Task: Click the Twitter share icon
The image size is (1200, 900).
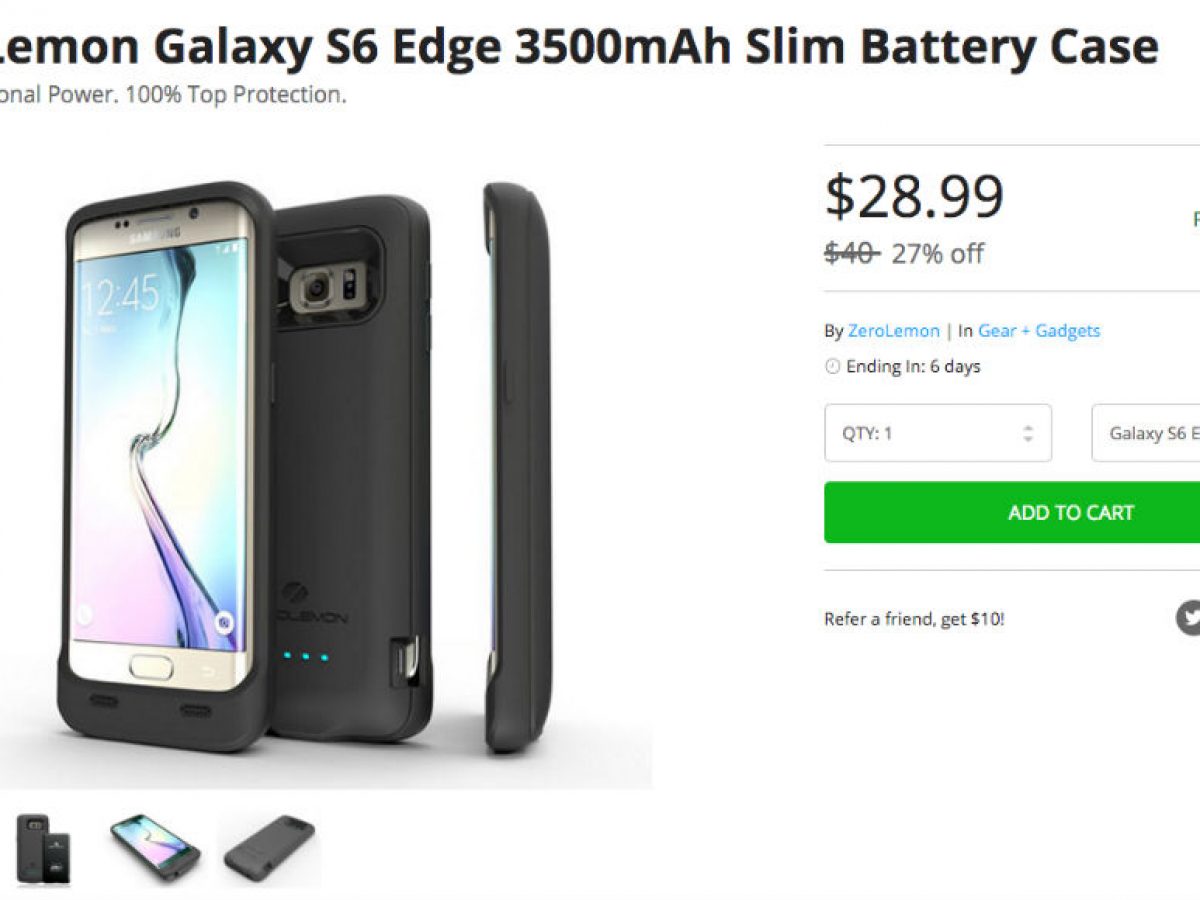Action: [1188, 618]
